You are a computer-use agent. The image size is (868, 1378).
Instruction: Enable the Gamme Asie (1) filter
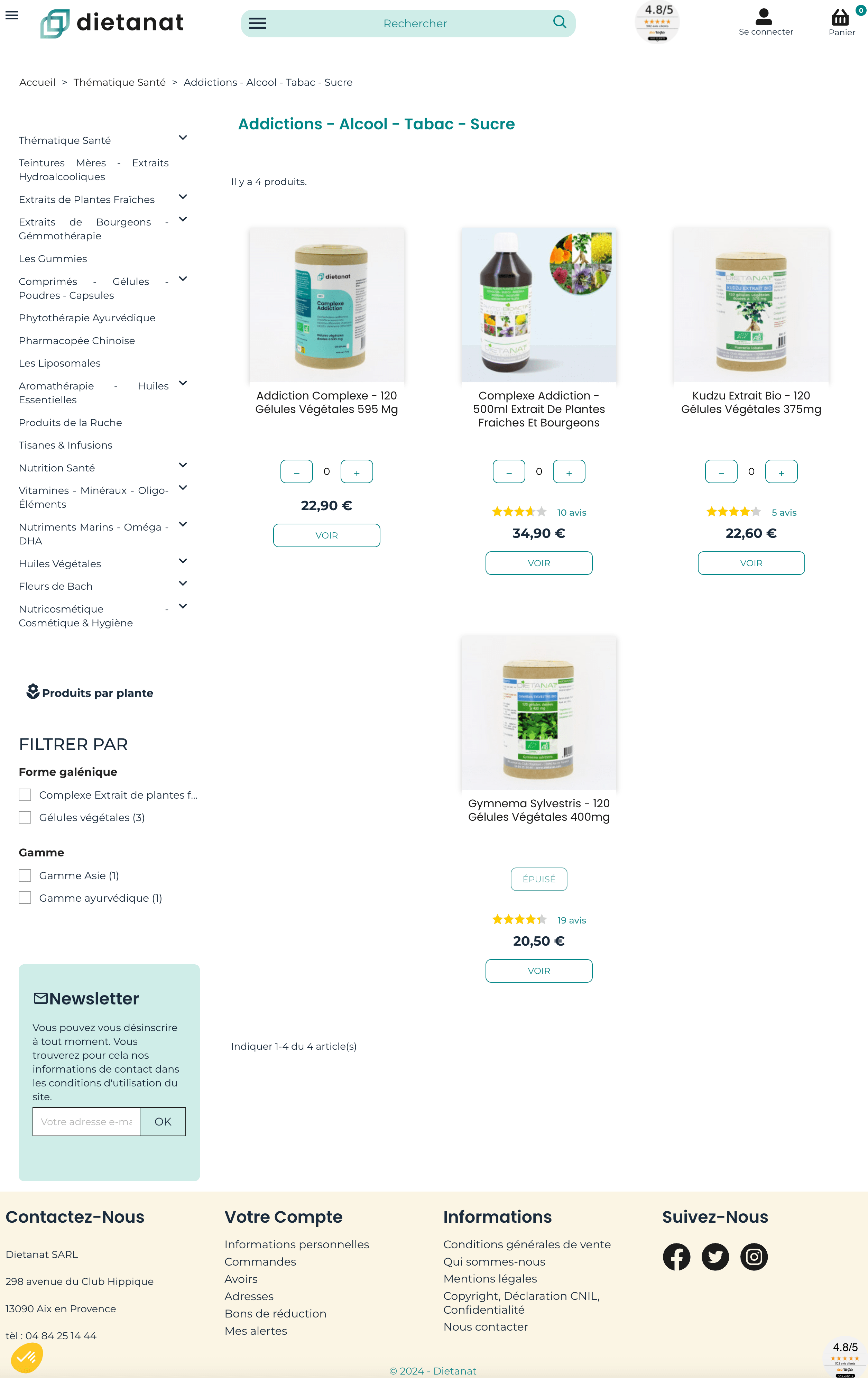25,875
